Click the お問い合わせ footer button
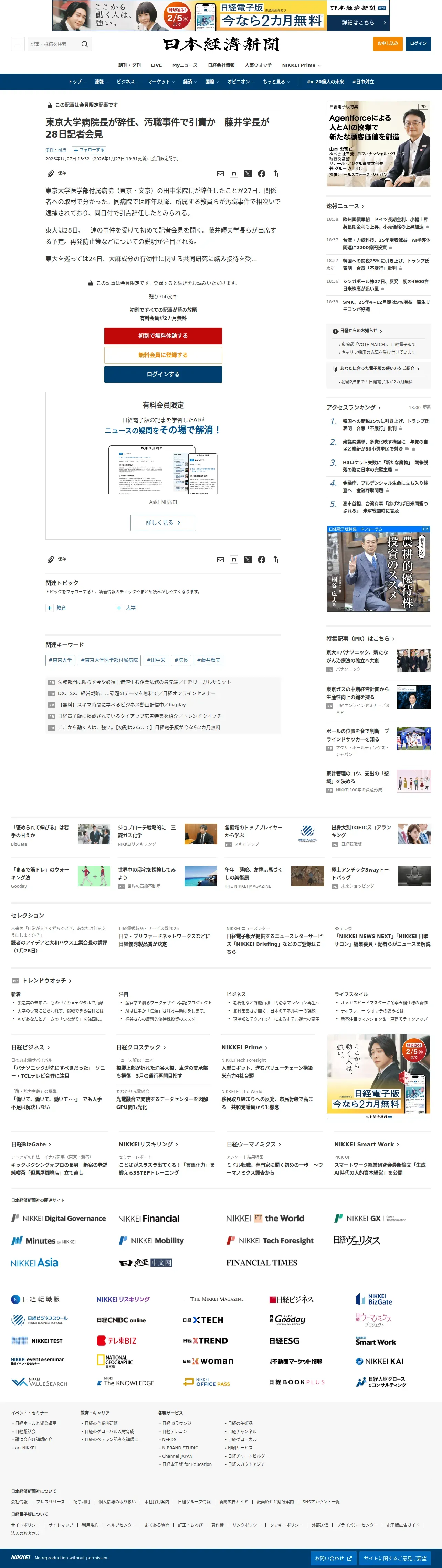The height and width of the screenshot is (1568, 442). click(333, 1558)
